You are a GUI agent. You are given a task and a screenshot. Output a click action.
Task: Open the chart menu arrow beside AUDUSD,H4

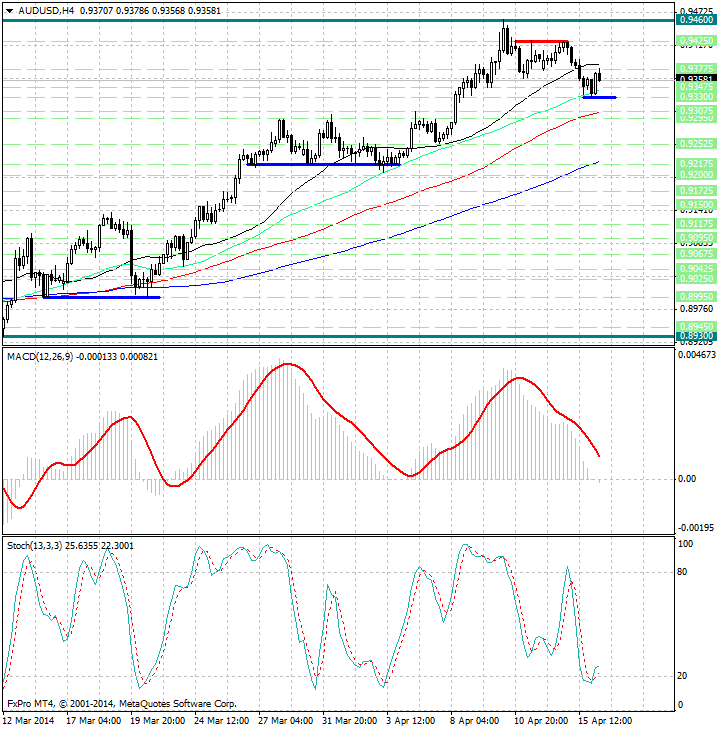[9, 11]
